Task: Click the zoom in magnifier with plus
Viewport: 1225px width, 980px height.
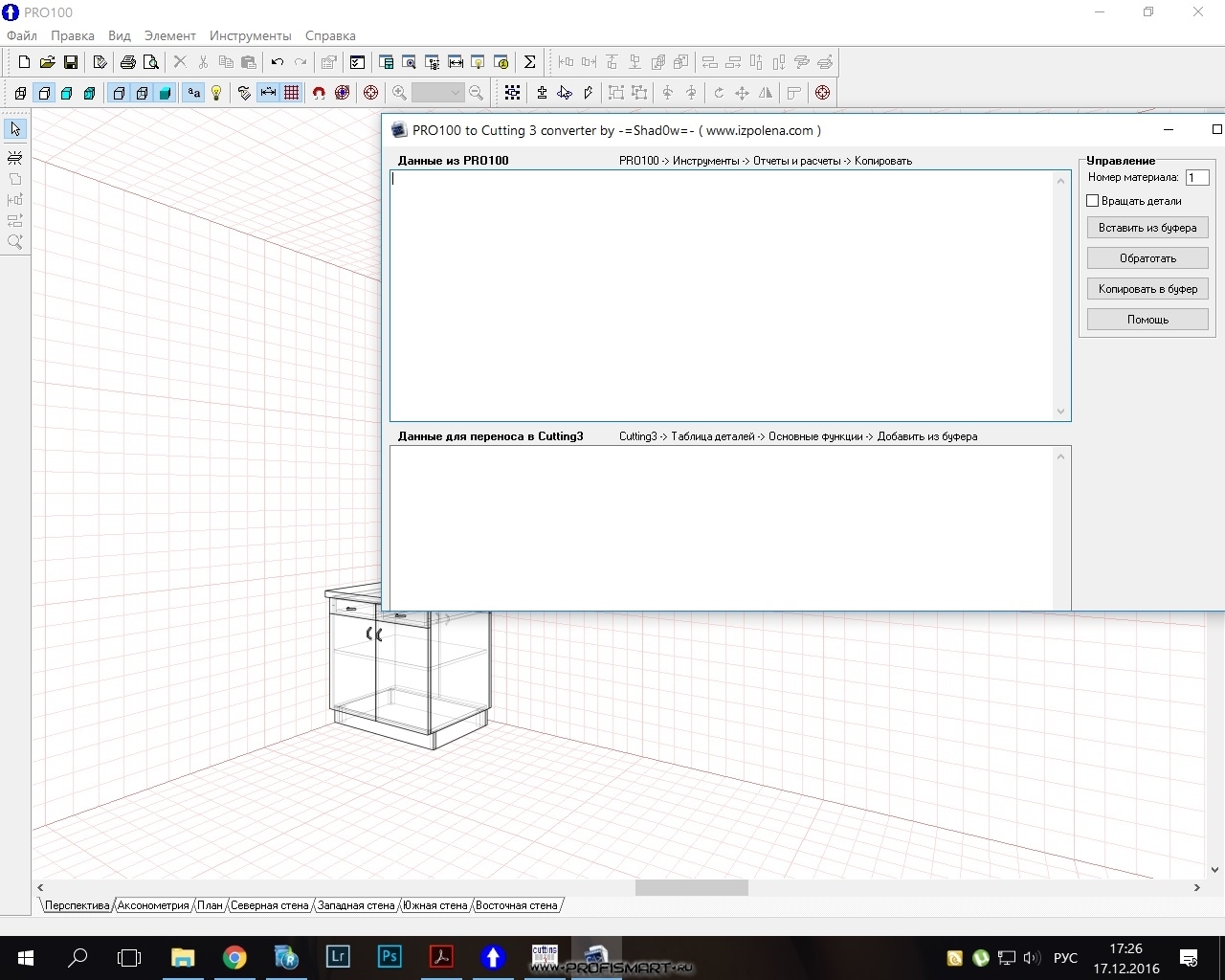Action: [399, 93]
